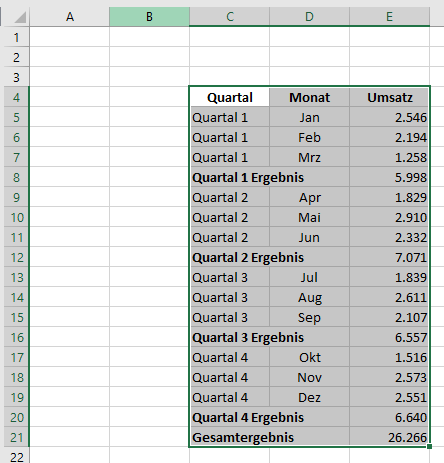Image resolution: width=444 pixels, height=463 pixels.
Task: Select the value 2.546
Action: point(389,117)
